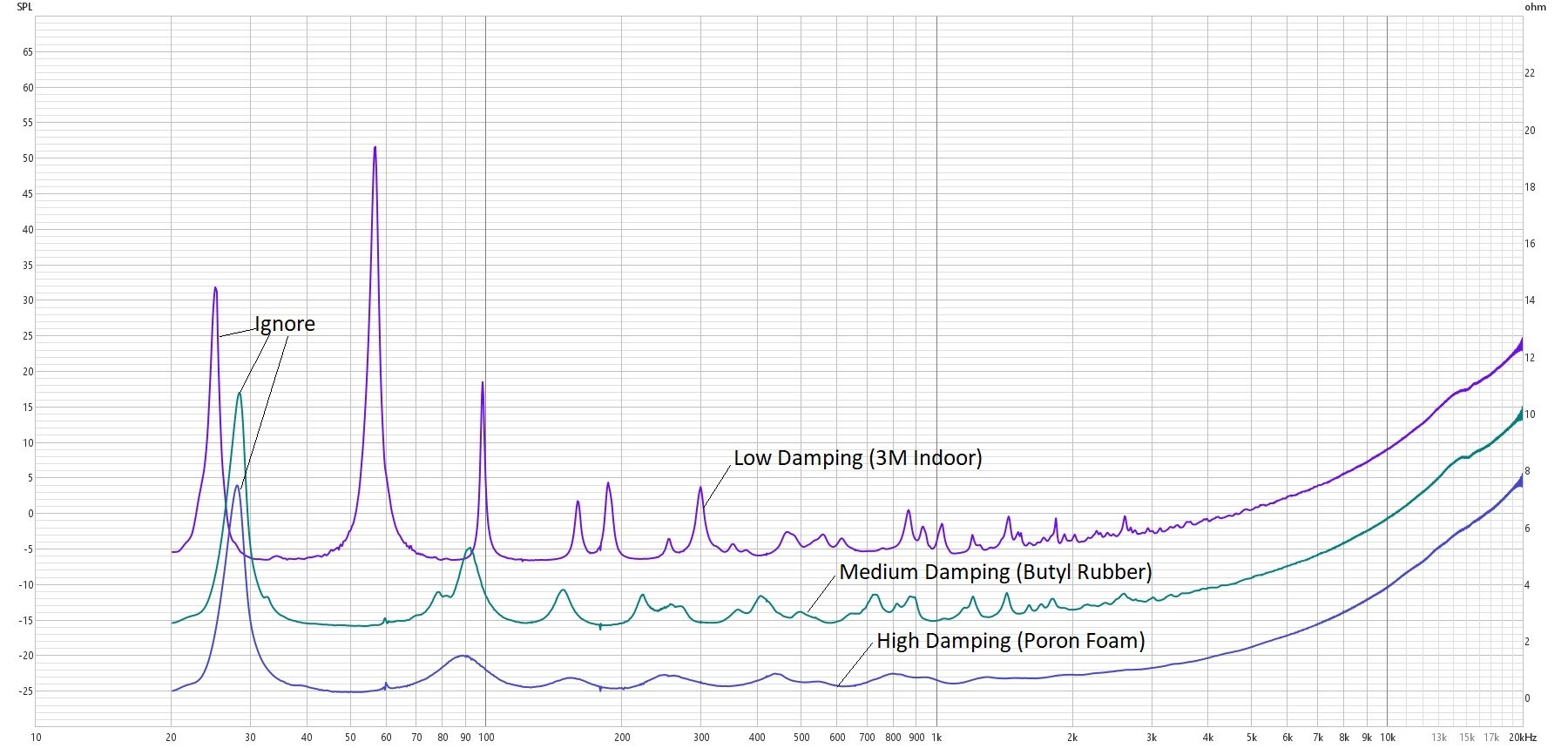Click the teal curve's highest peak near 28 Hz
This screenshot has width=1568, height=748.
click(240, 394)
